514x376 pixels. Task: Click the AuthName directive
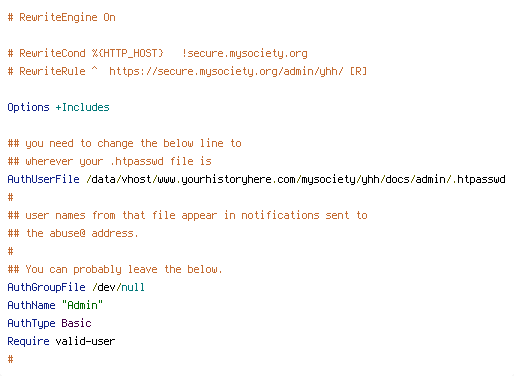coord(31,305)
